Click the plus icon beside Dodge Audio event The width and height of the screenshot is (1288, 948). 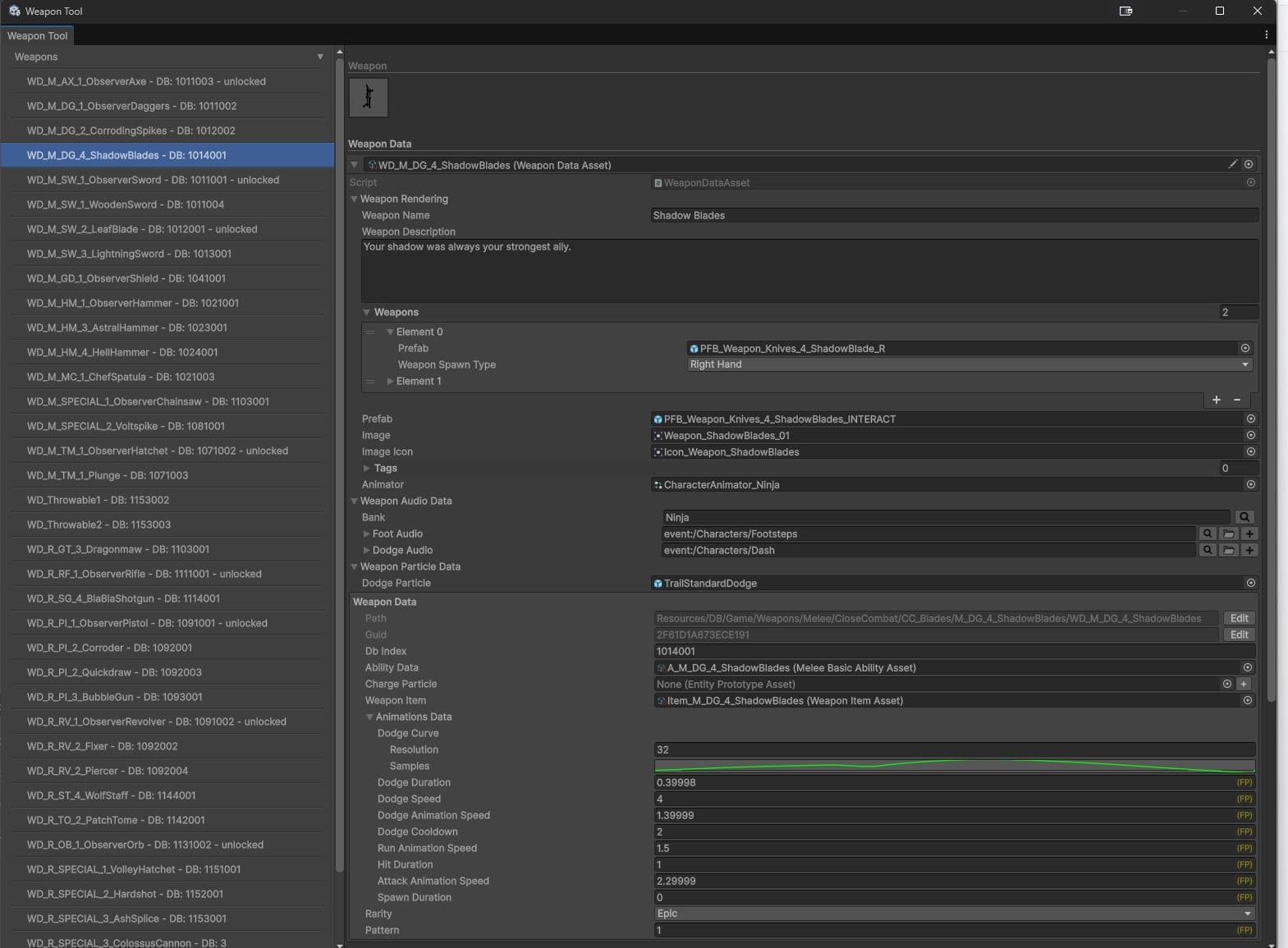[1249, 550]
